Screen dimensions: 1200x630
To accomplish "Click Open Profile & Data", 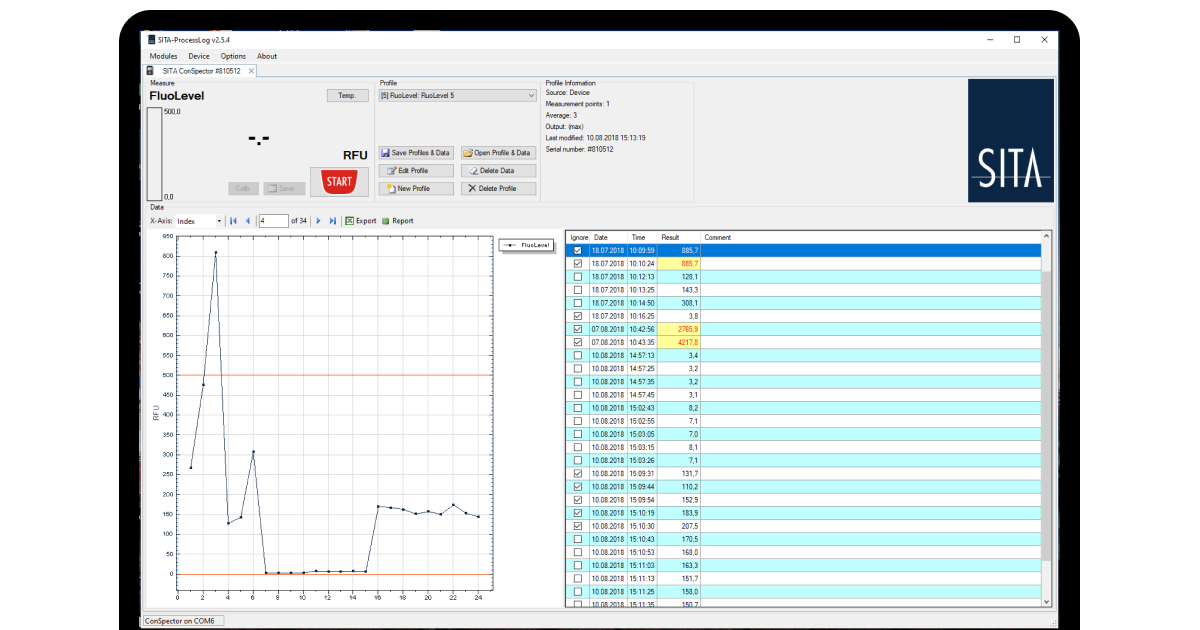I will point(498,153).
